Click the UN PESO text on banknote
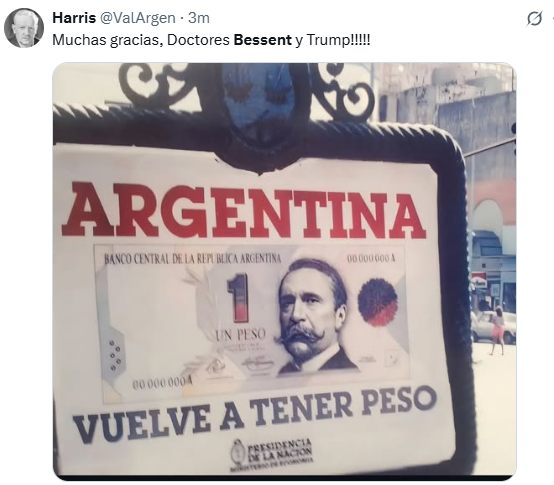The height and width of the screenshot is (485, 554). [x=240, y=334]
